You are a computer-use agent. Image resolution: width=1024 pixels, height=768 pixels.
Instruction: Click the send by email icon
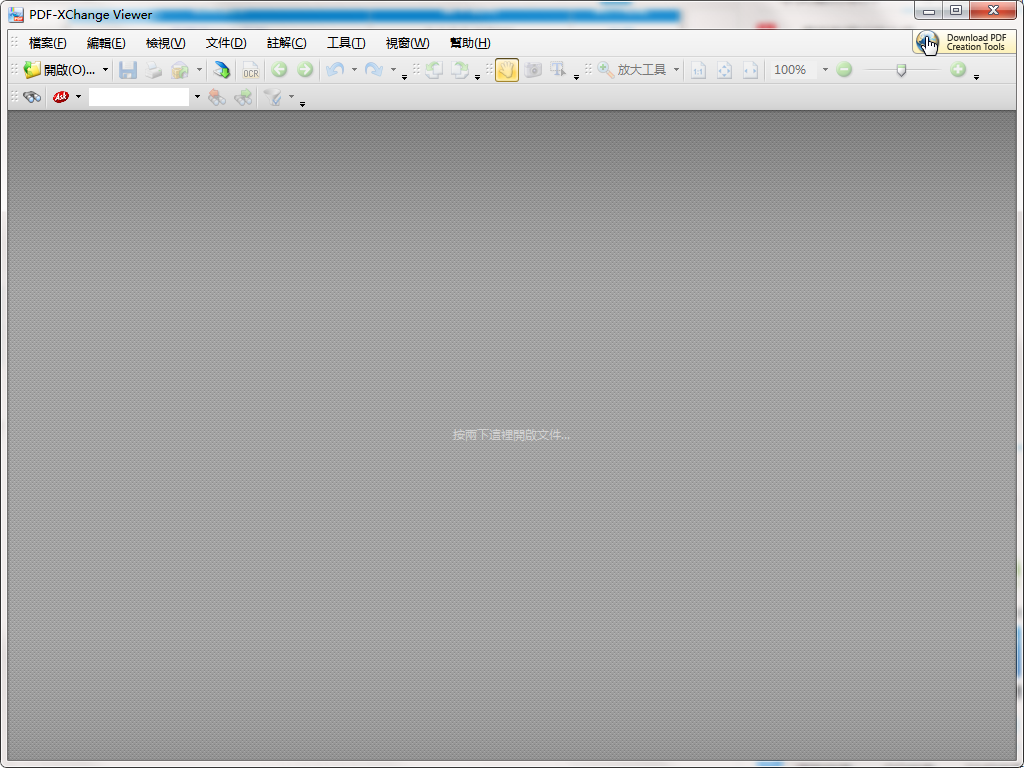pos(180,70)
